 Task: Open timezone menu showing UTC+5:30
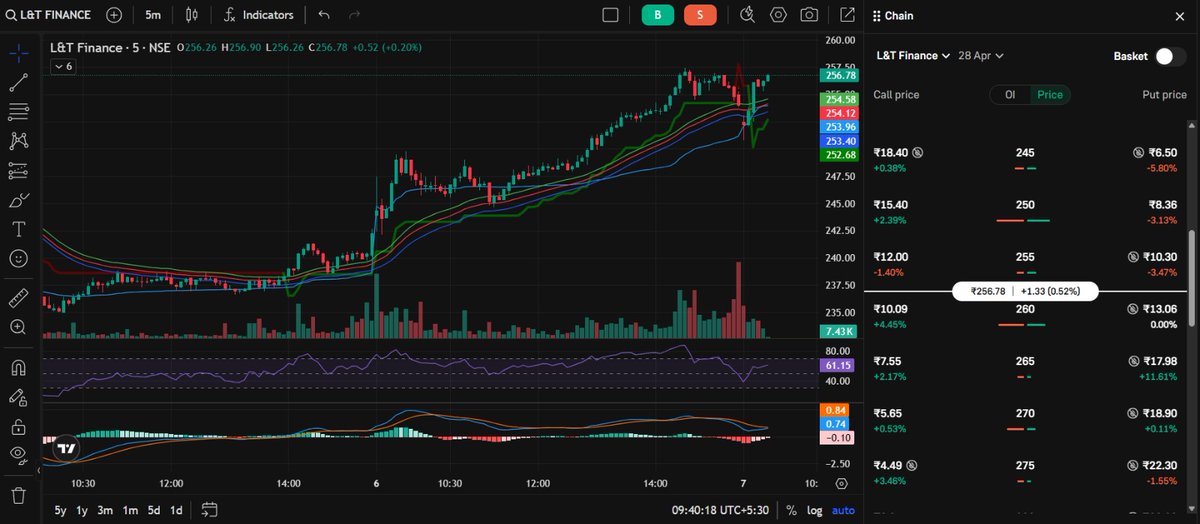point(722,510)
